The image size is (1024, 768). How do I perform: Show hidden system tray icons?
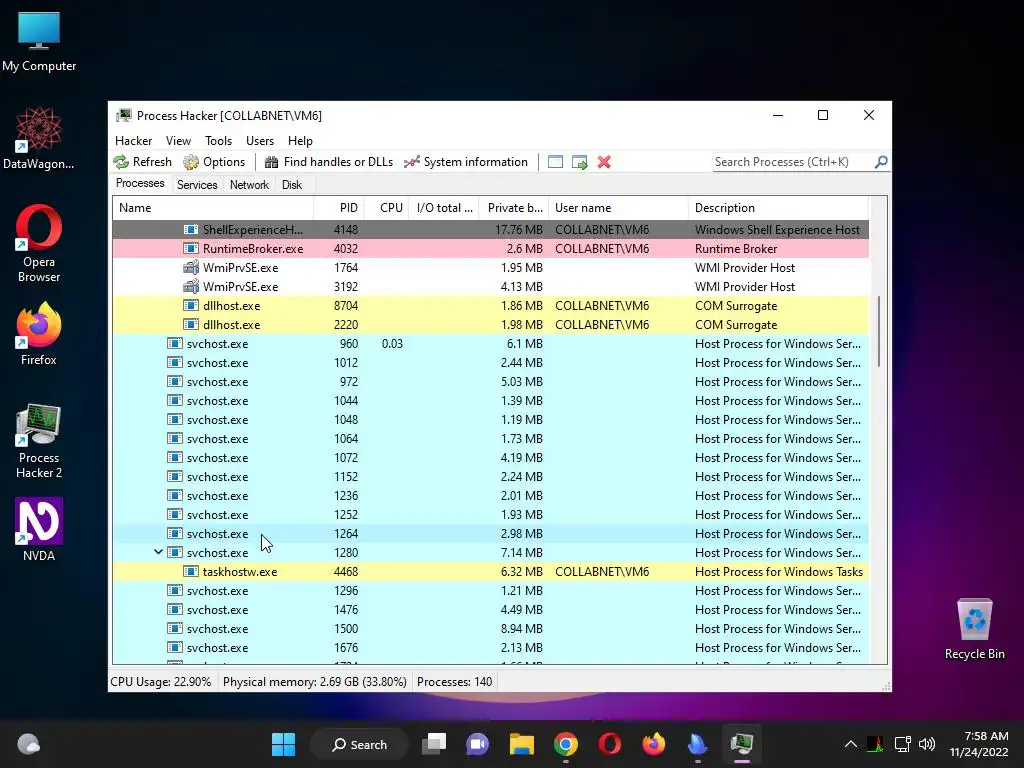(850, 744)
